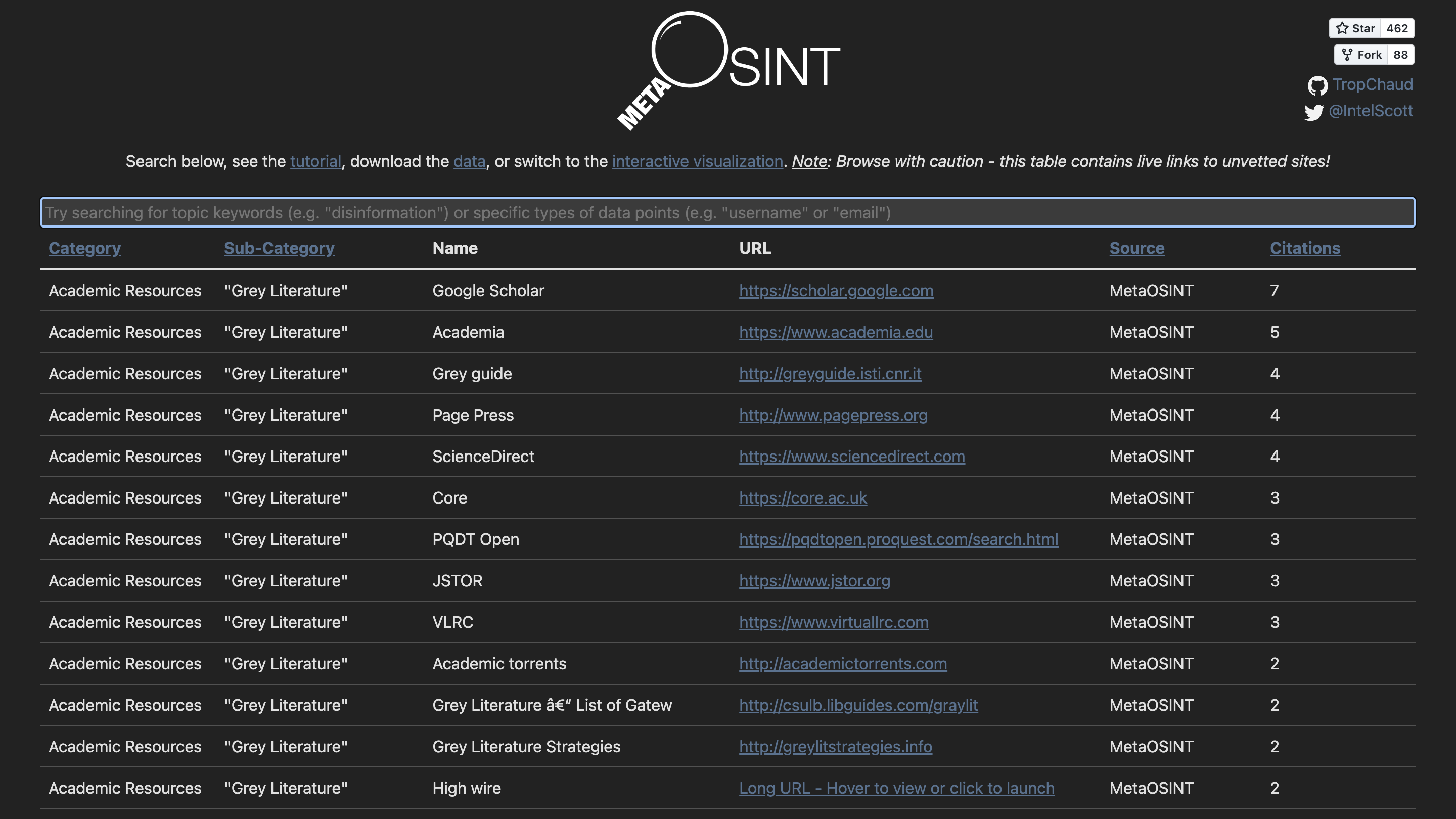Open the fork count 88
This screenshot has width=1456, height=819.
(1400, 55)
